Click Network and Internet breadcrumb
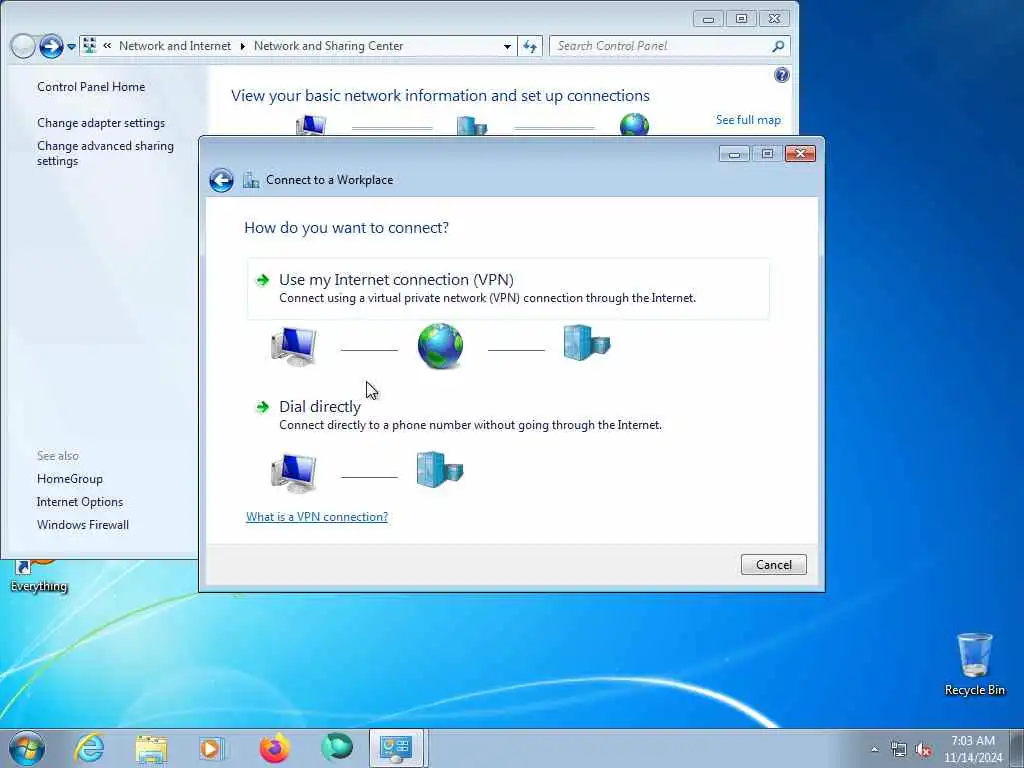 point(174,46)
